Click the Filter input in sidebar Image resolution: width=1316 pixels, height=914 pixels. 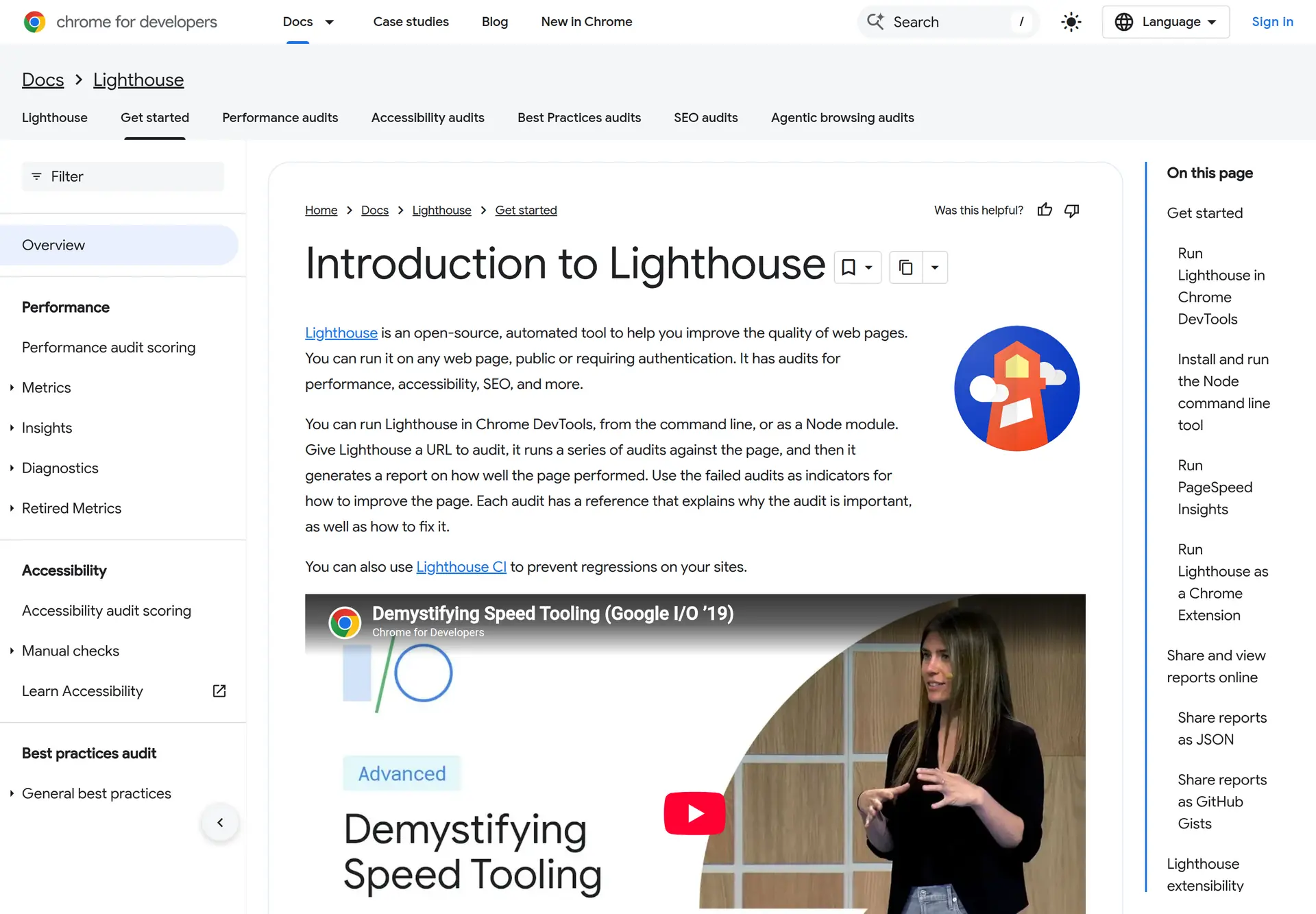(123, 177)
